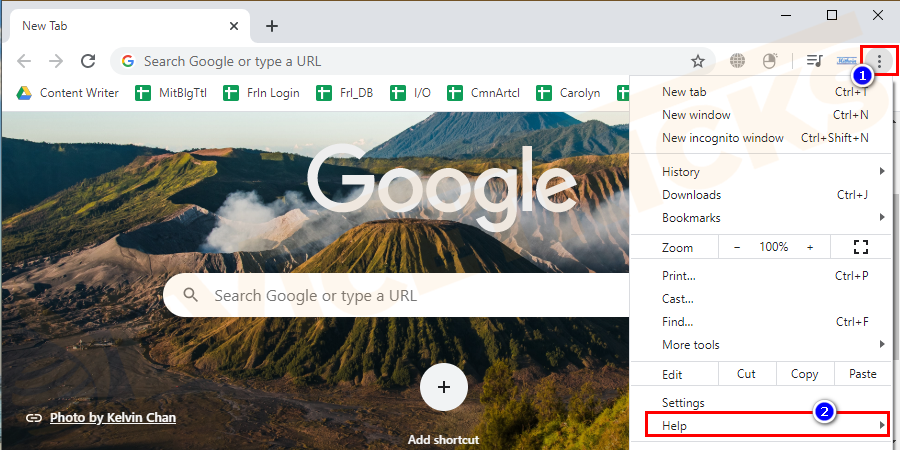
Task: Select Cast... menu item
Action: [x=761, y=298]
